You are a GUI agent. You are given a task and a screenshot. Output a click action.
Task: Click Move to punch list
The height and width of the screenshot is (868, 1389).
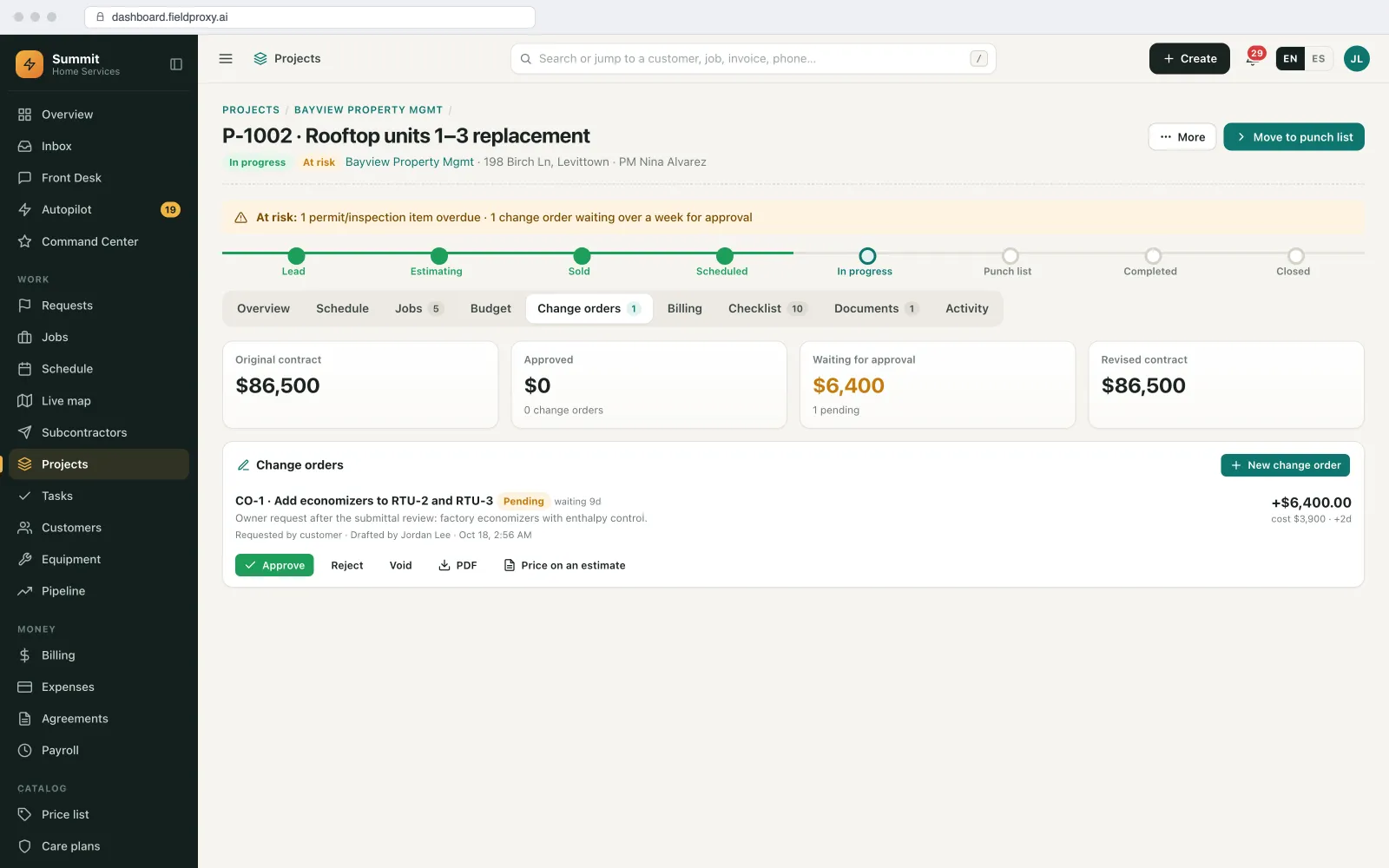[x=1294, y=137]
